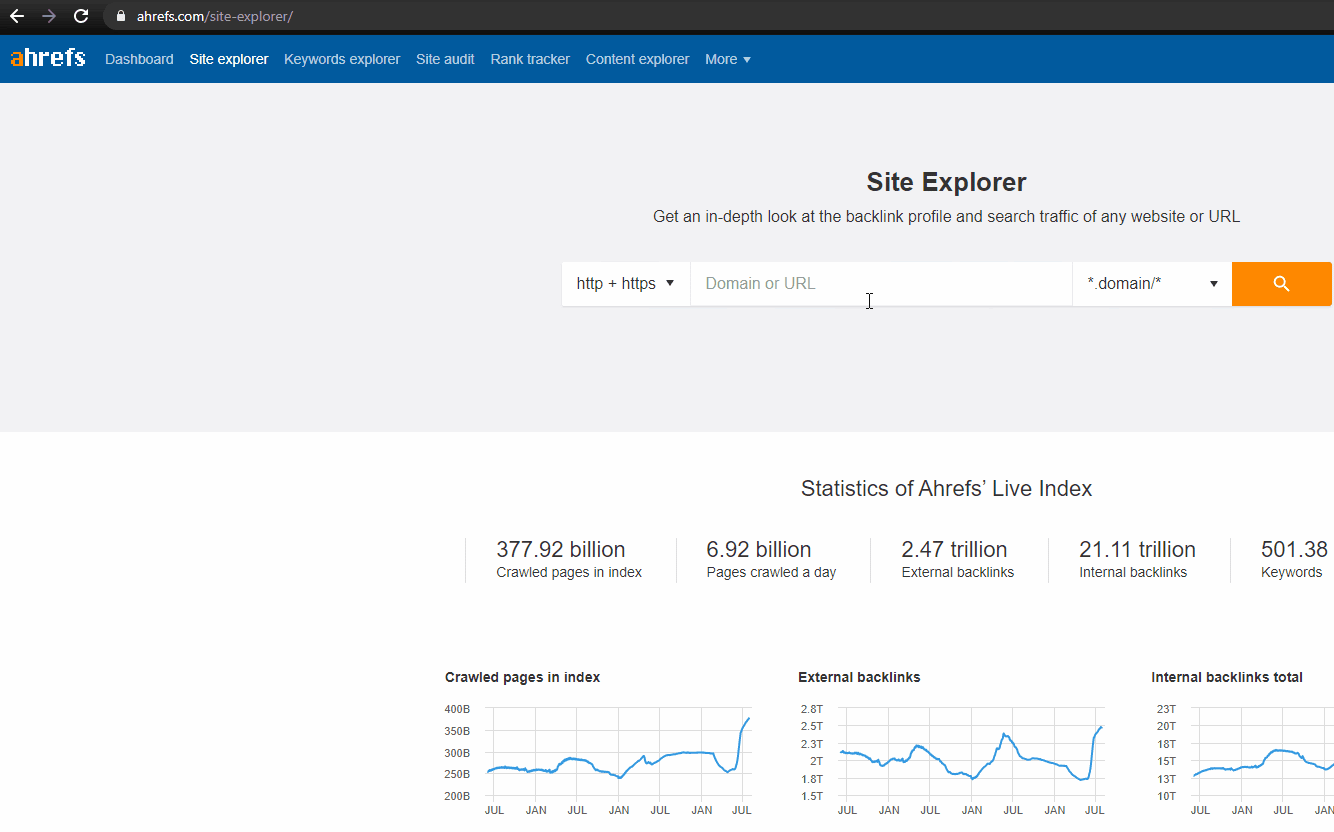Screen dimensions: 1334x832
Task: Click the orange search magnifier button
Action: coord(1281,284)
